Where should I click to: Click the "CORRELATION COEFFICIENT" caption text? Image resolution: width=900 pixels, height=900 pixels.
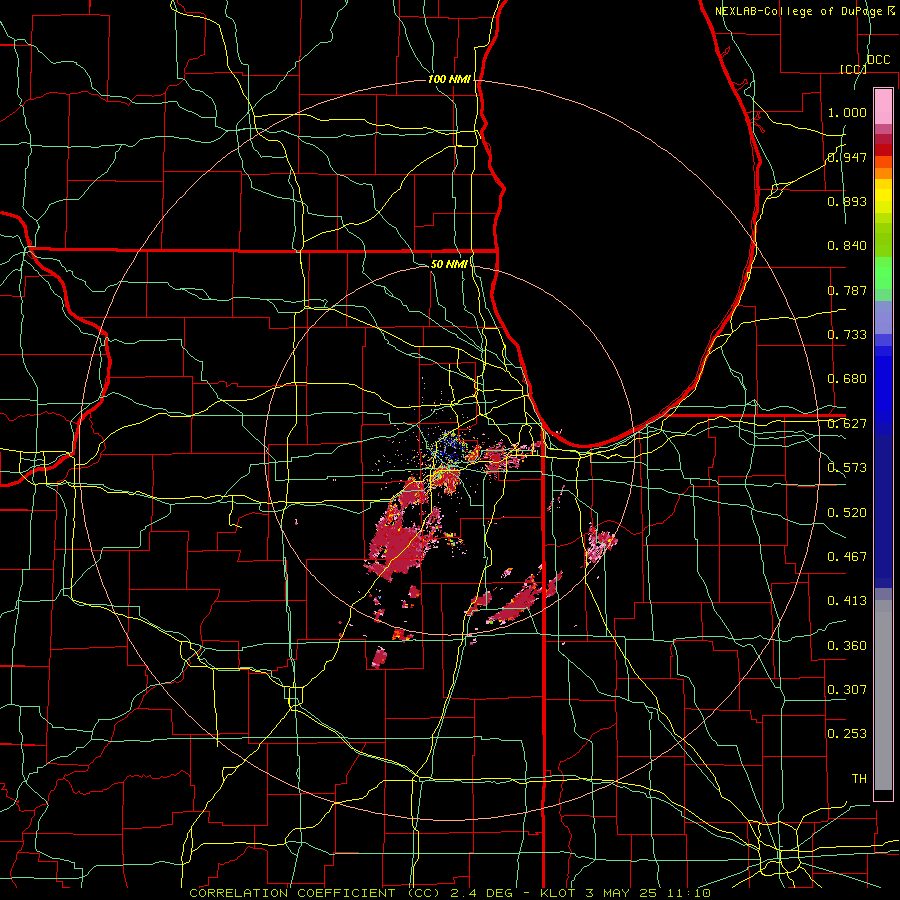tap(292, 893)
